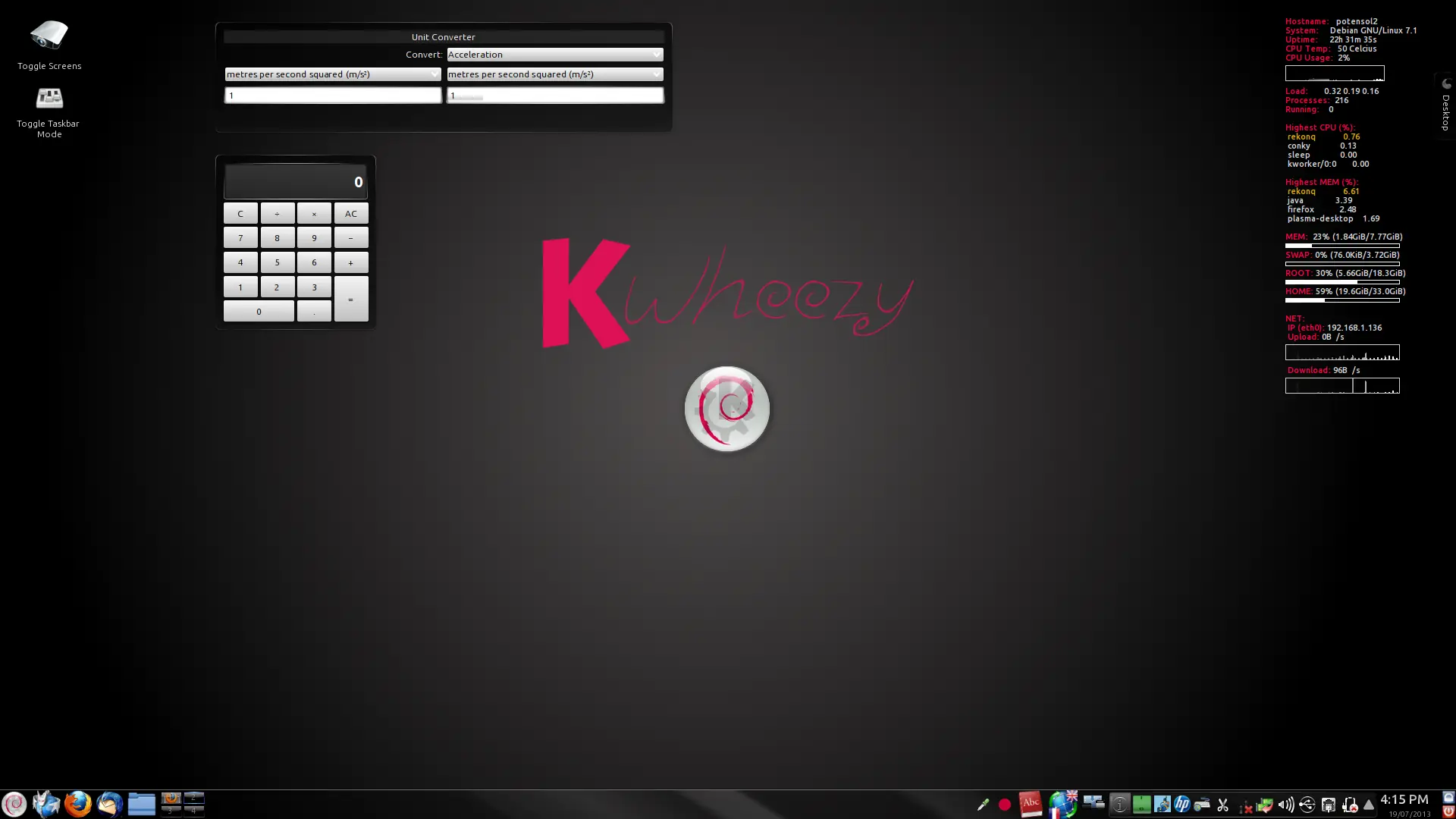Click calculator C clear button
1456x819 pixels.
pyautogui.click(x=240, y=214)
